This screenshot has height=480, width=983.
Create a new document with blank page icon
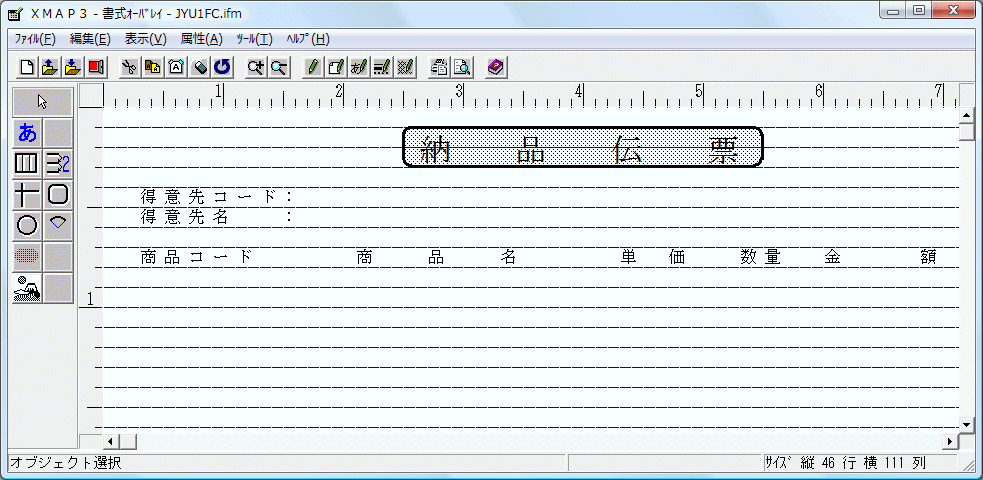point(27,67)
